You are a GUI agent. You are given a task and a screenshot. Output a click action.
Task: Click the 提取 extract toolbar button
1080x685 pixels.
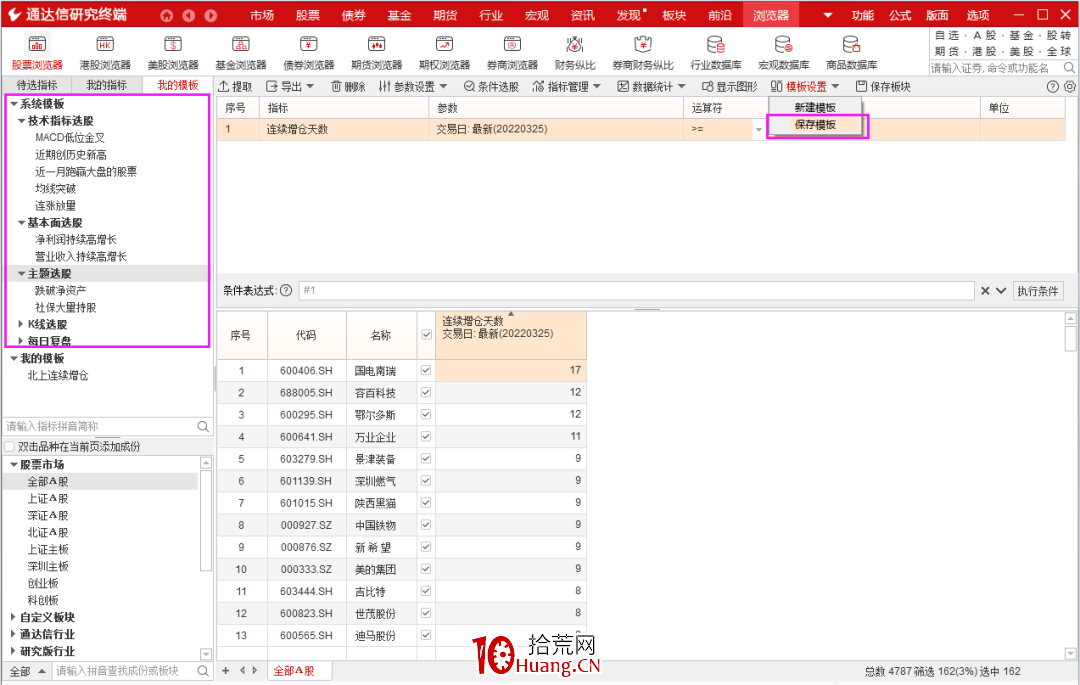[236, 86]
